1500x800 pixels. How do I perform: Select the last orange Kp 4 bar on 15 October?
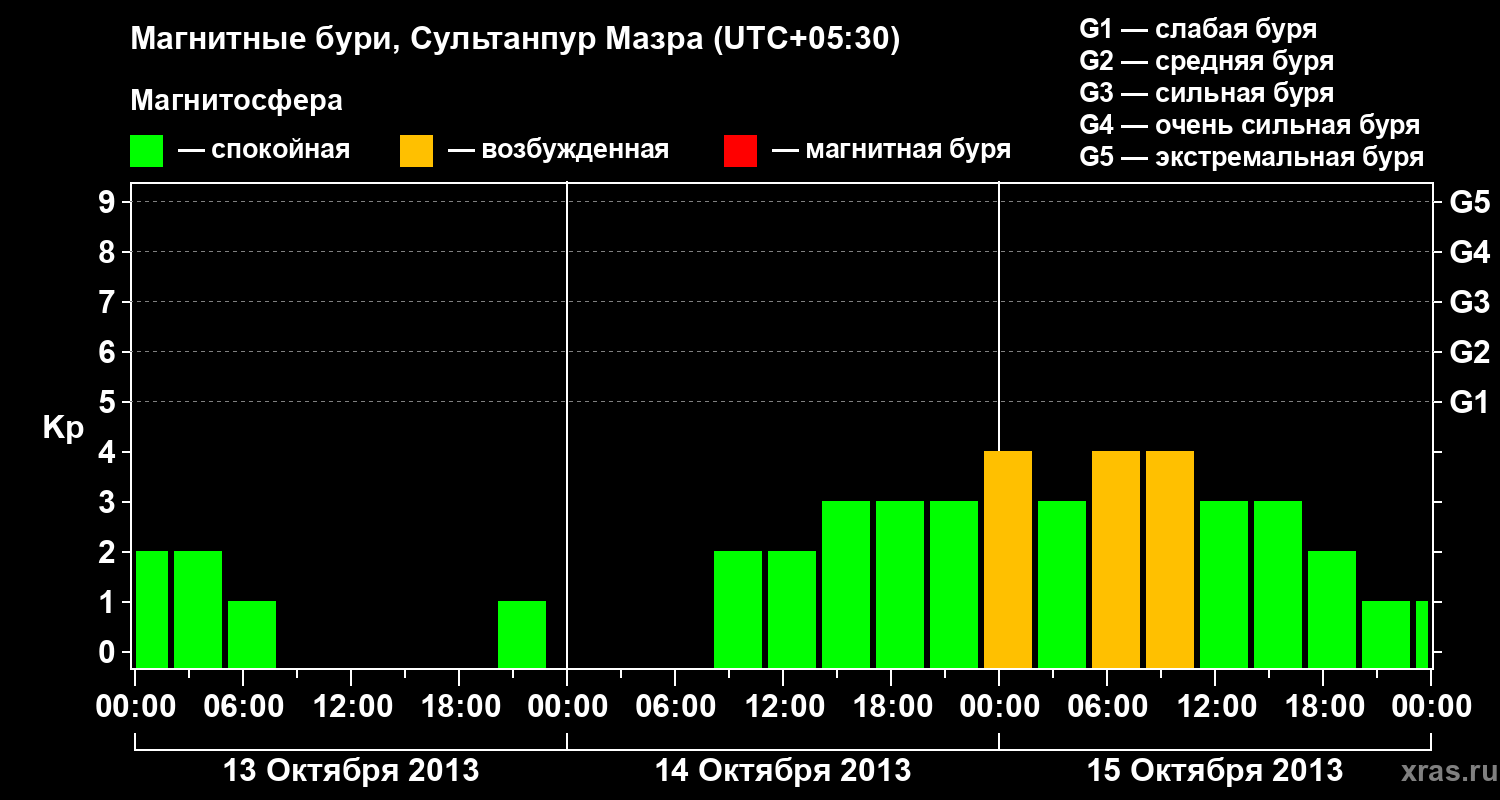point(1170,560)
